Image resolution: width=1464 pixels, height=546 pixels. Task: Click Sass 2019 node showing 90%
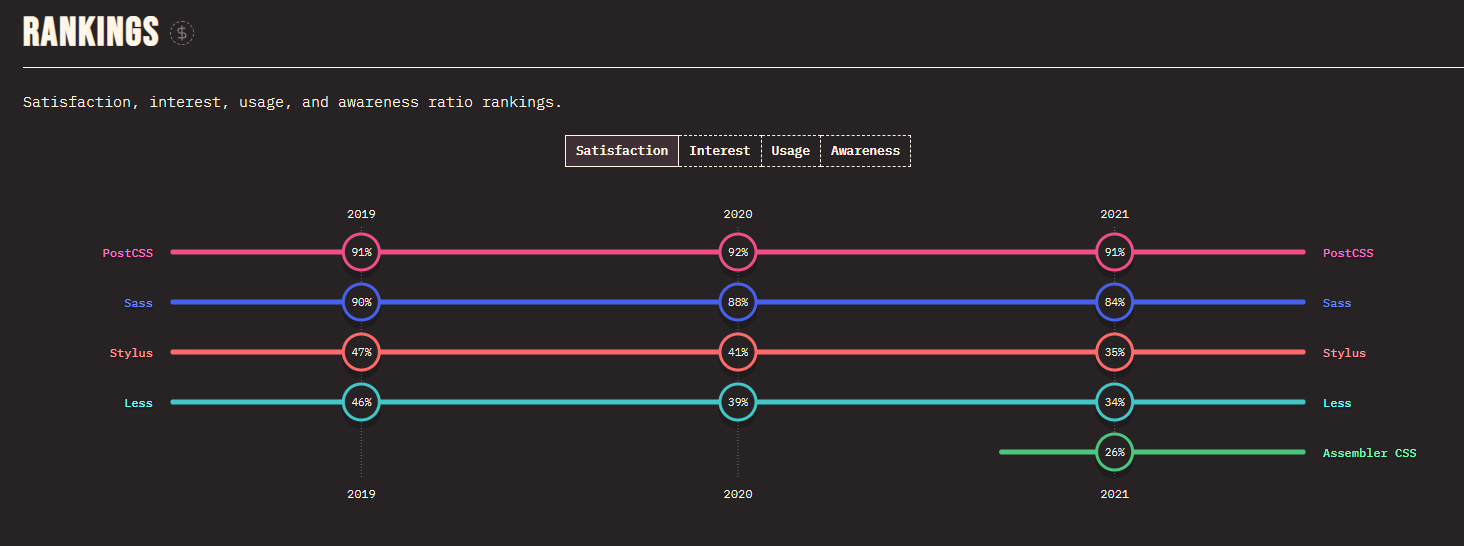click(361, 302)
